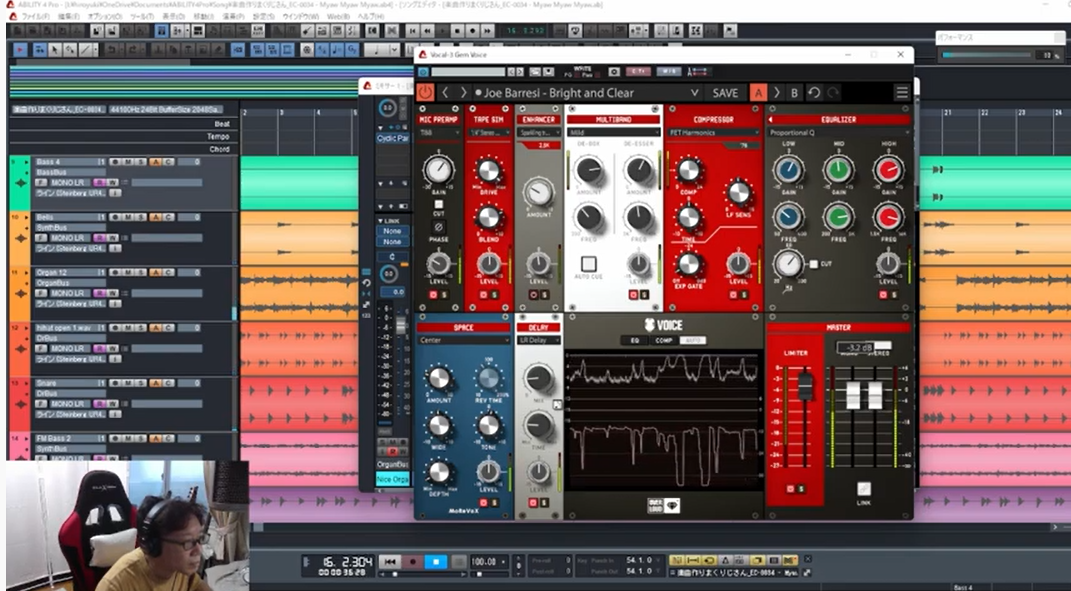The height and width of the screenshot is (591, 1071).
Task: Open the Equalizer Proportional Q dropdown
Action: click(x=839, y=133)
